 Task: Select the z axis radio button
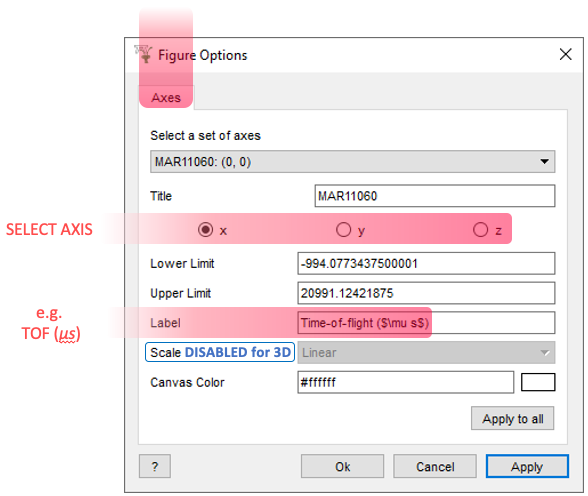(480, 229)
